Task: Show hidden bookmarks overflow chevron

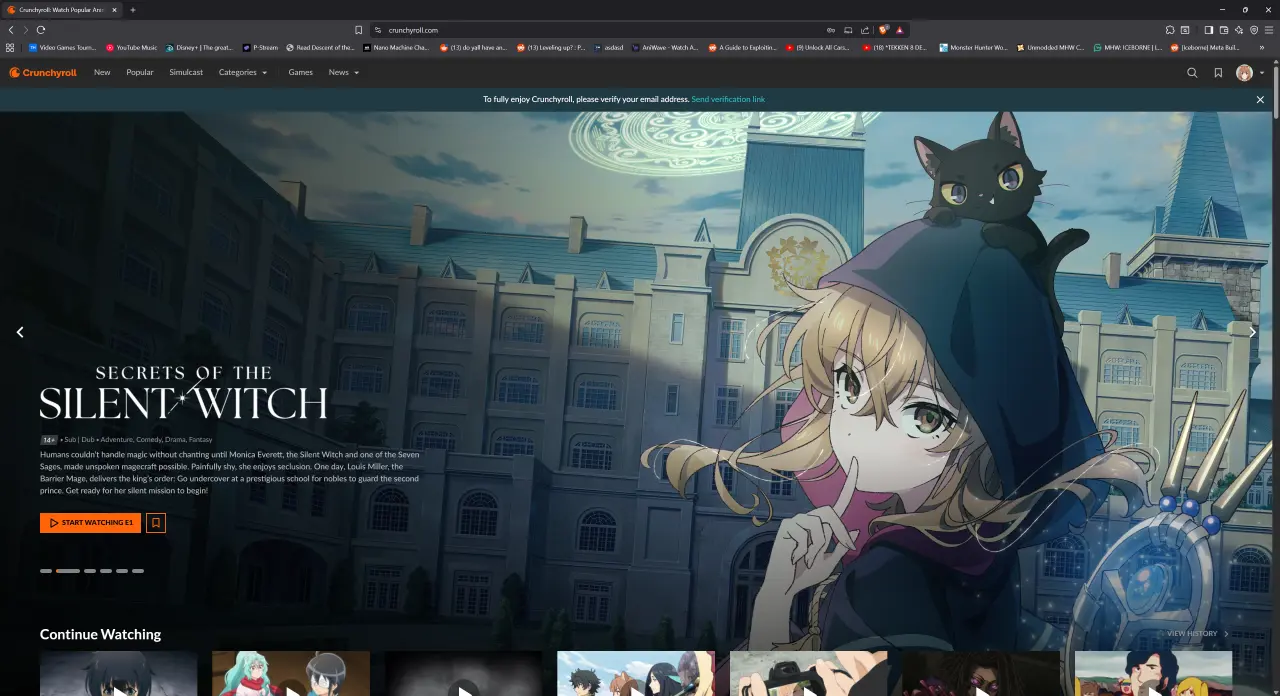Action: [1264, 47]
